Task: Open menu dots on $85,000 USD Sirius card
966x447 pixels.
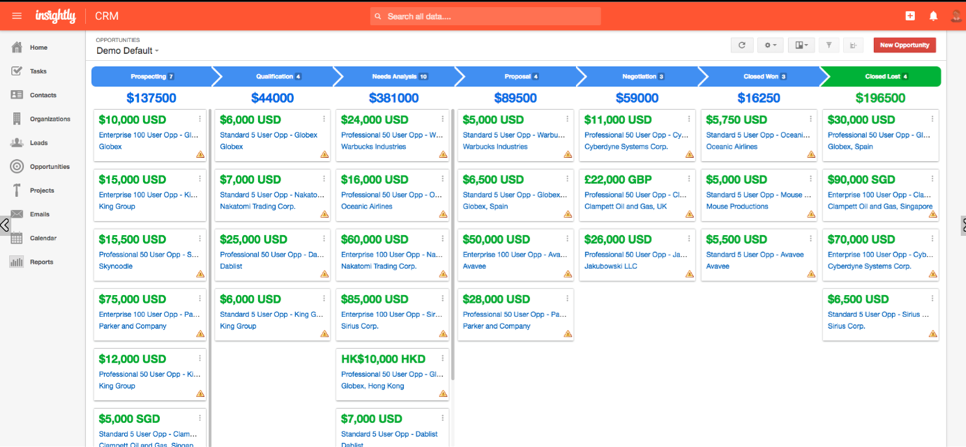Action: click(x=443, y=299)
